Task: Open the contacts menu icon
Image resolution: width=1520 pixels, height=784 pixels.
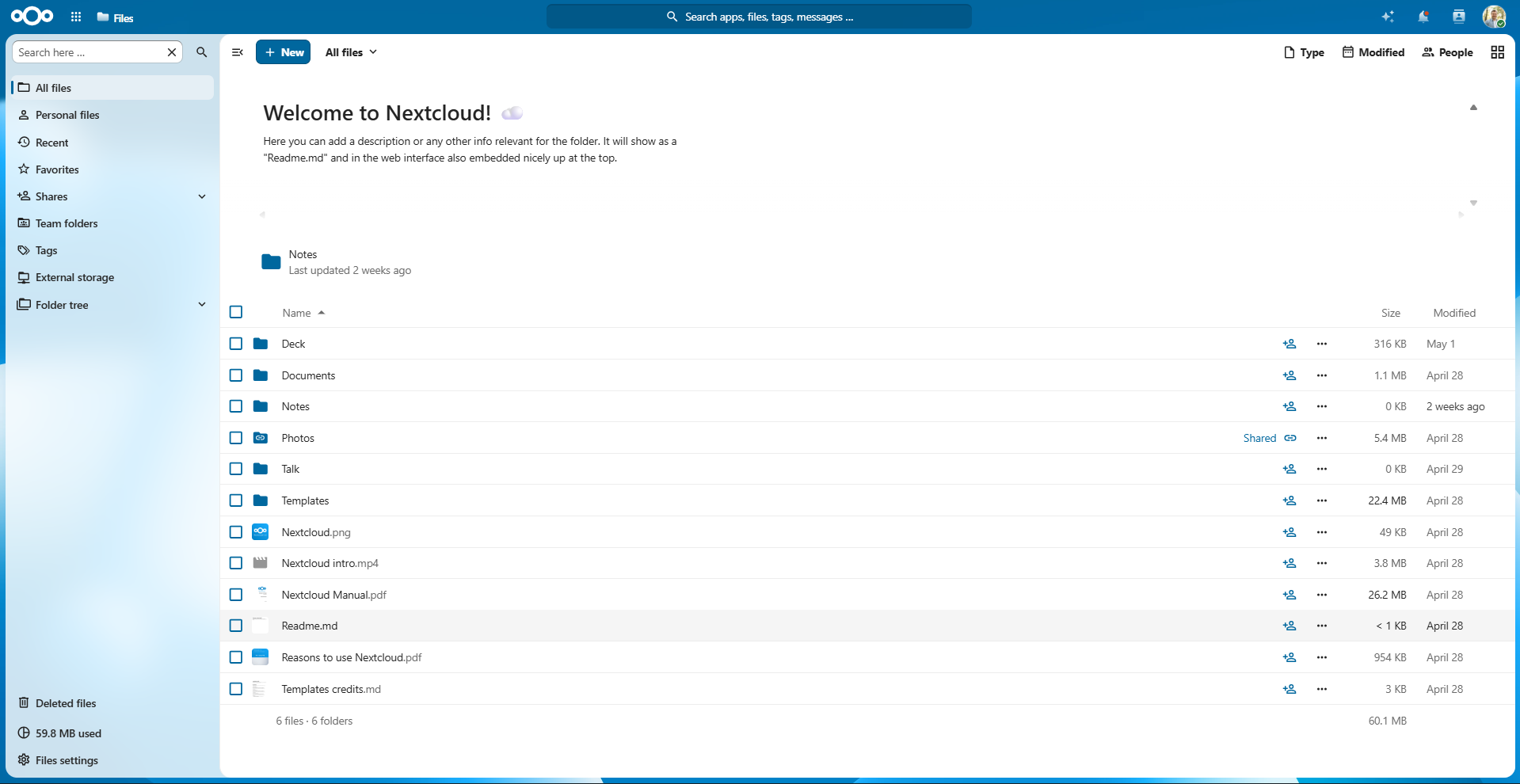Action: 1458,17
